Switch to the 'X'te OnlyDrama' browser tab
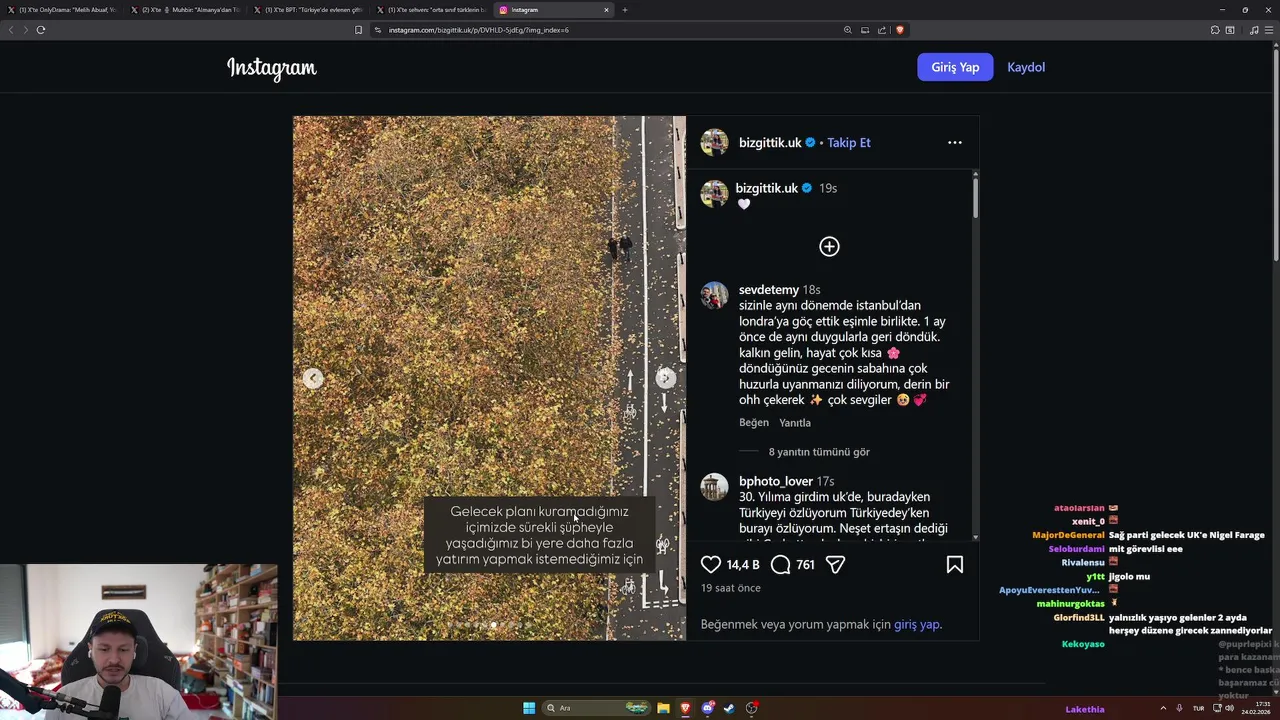This screenshot has width=1280, height=720. click(x=62, y=10)
